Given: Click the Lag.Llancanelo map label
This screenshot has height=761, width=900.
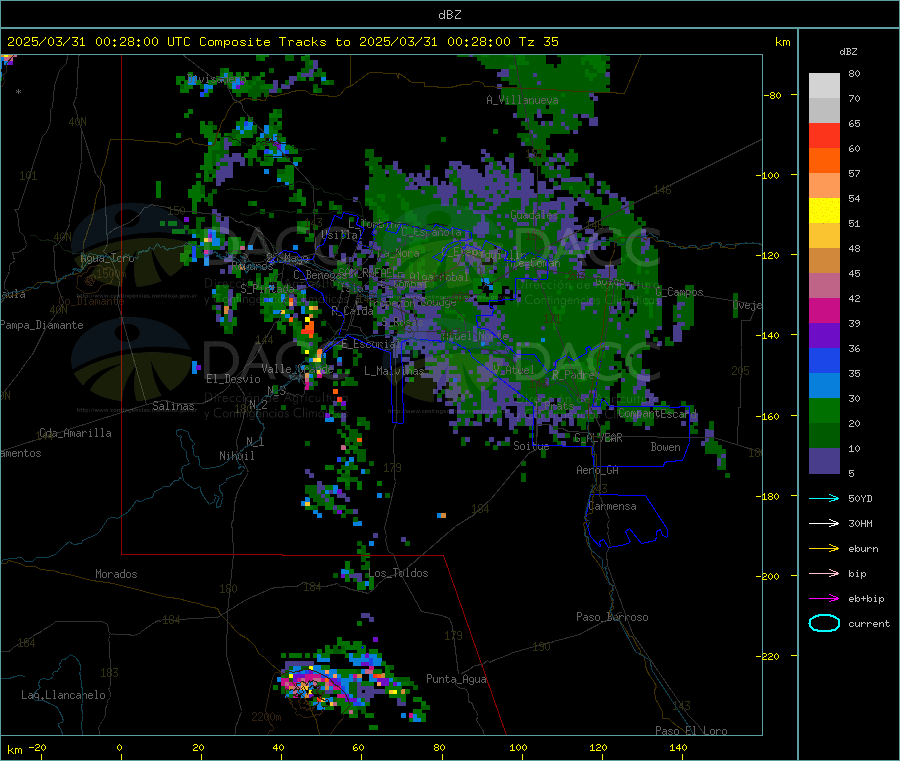Looking at the screenshot, I should click(63, 695).
